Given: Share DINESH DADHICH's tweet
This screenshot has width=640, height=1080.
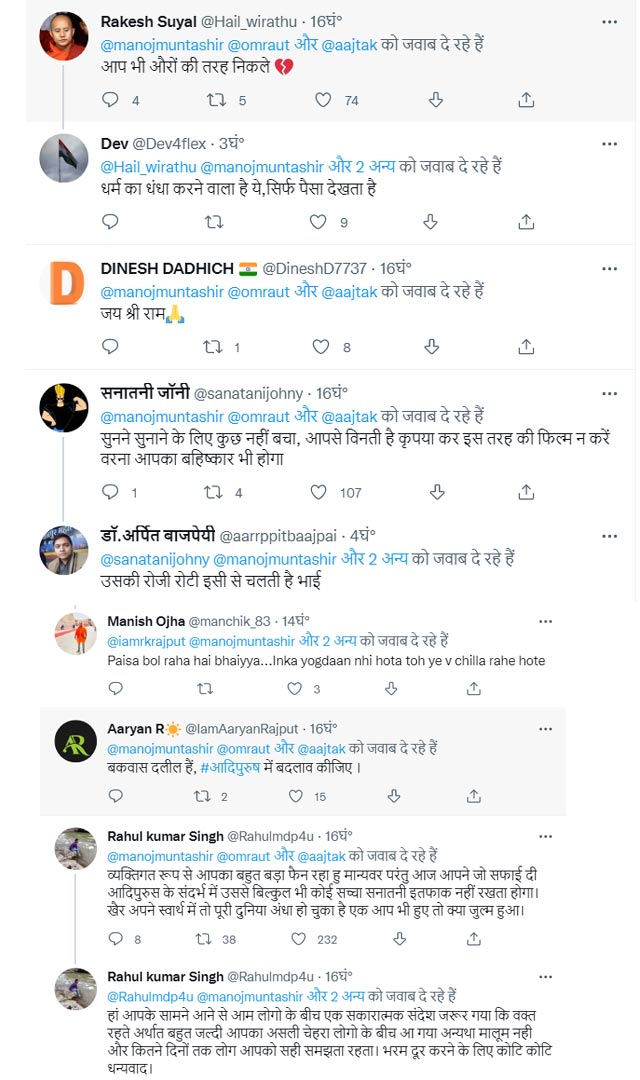Looking at the screenshot, I should point(527,347).
